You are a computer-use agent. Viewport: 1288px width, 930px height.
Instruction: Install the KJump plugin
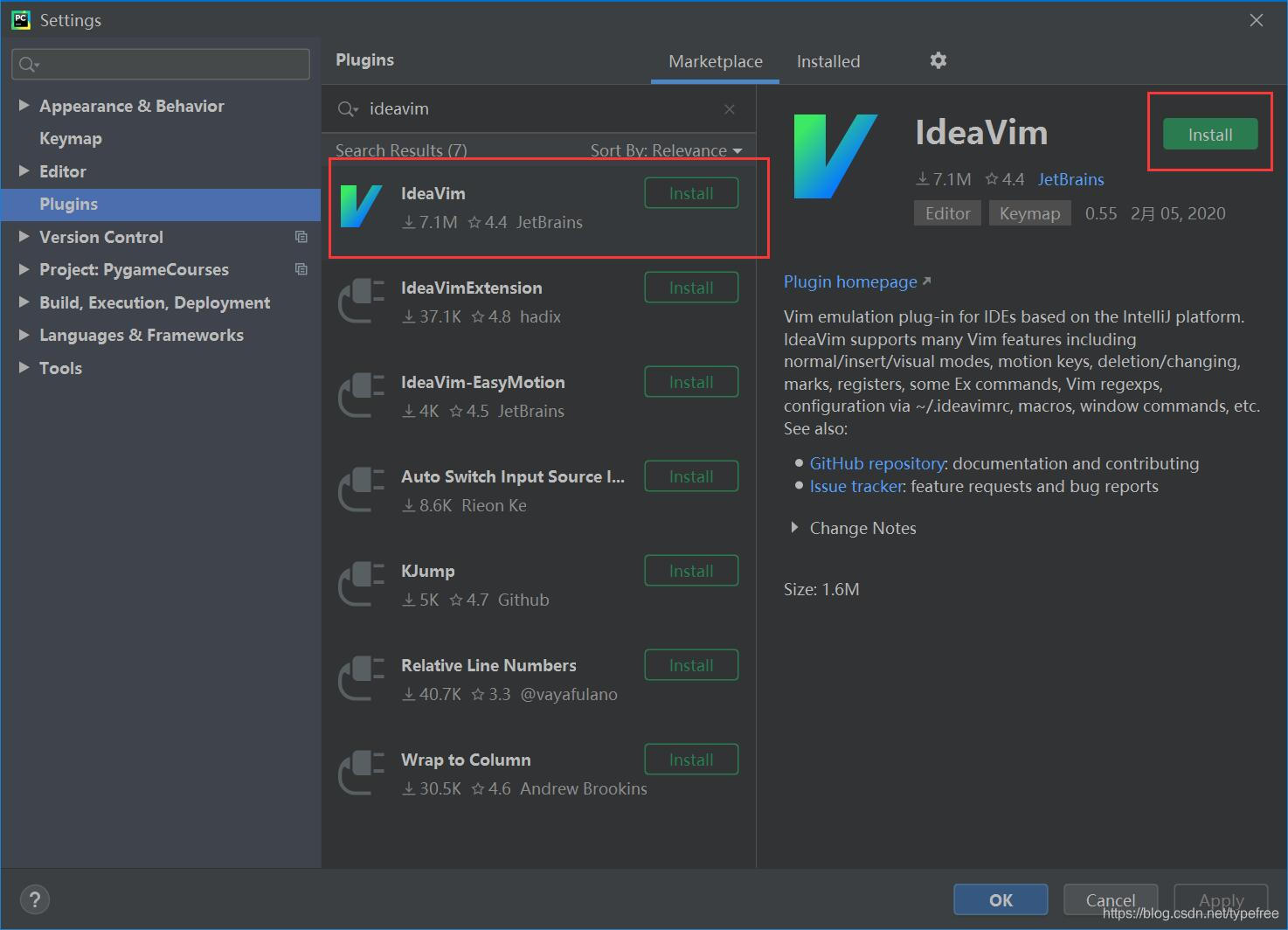(691, 571)
